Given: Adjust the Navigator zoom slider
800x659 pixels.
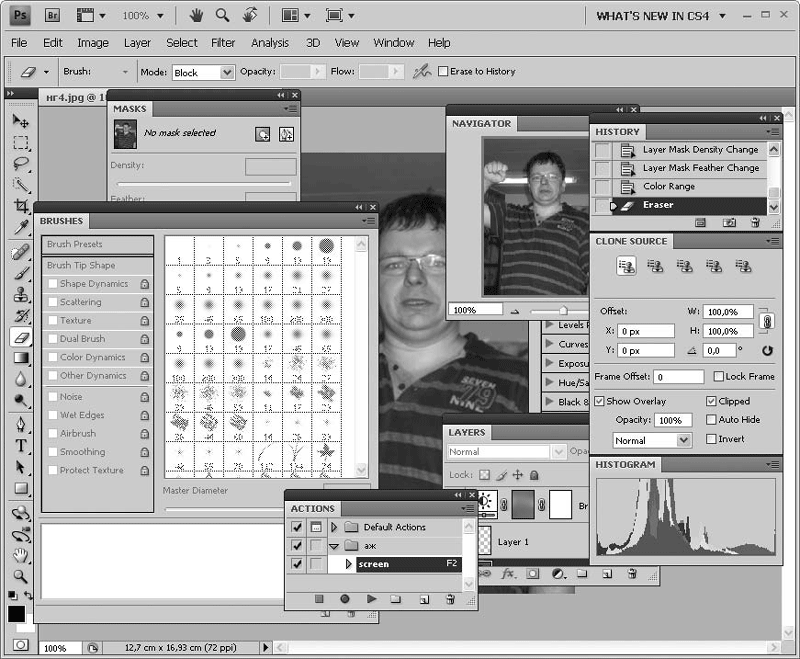Looking at the screenshot, I should point(563,311).
